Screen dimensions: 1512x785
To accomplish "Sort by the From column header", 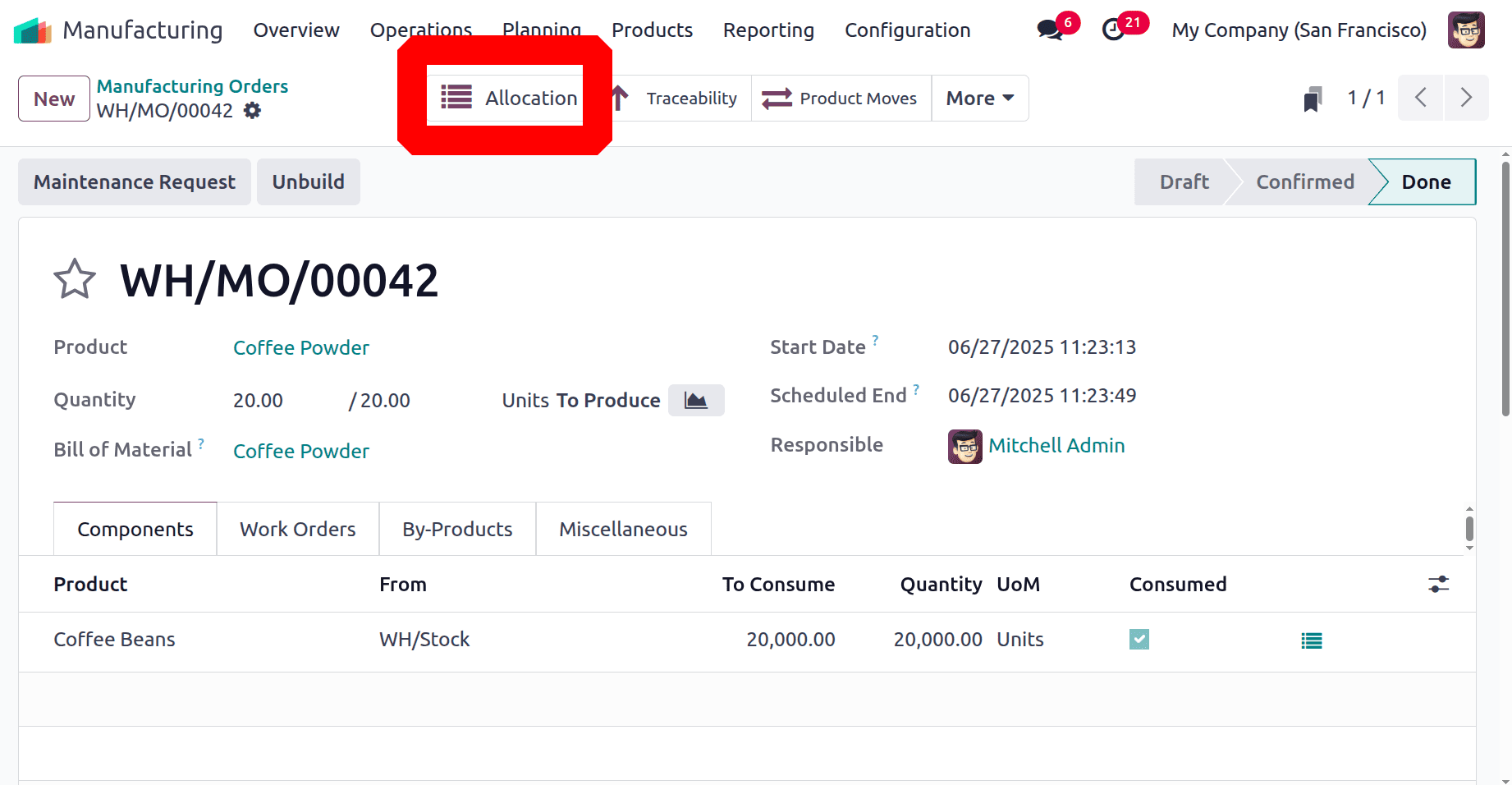I will [x=403, y=584].
